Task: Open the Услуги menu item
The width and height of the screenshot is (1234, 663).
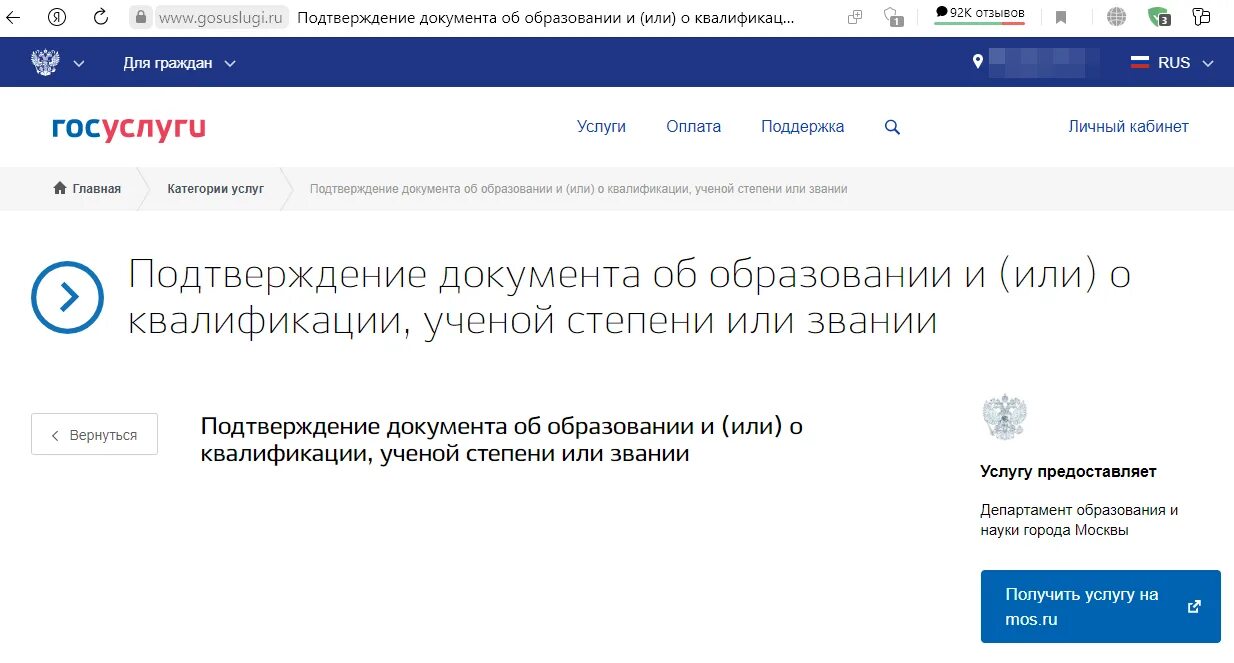Action: (x=601, y=127)
